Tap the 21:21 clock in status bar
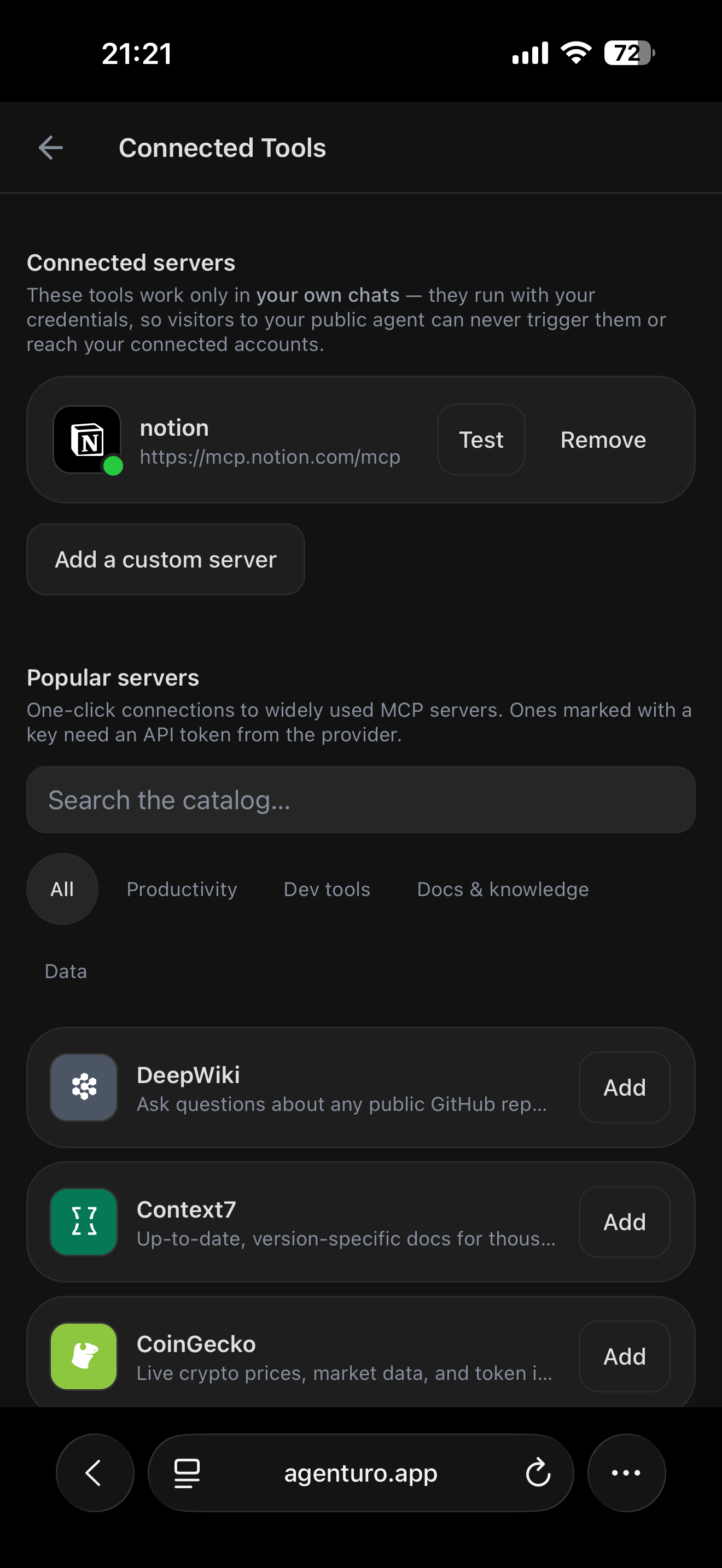 tap(137, 54)
